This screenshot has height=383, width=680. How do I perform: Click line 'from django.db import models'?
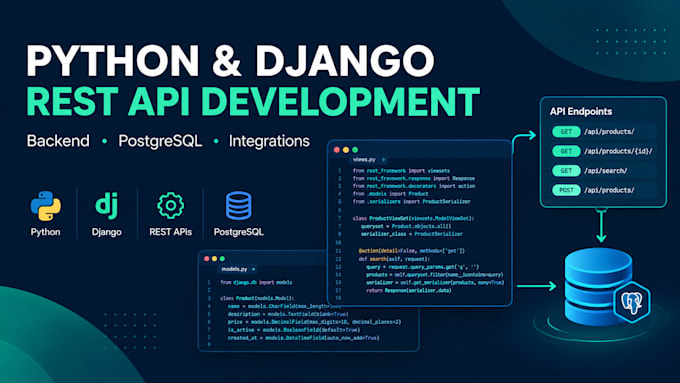point(256,282)
